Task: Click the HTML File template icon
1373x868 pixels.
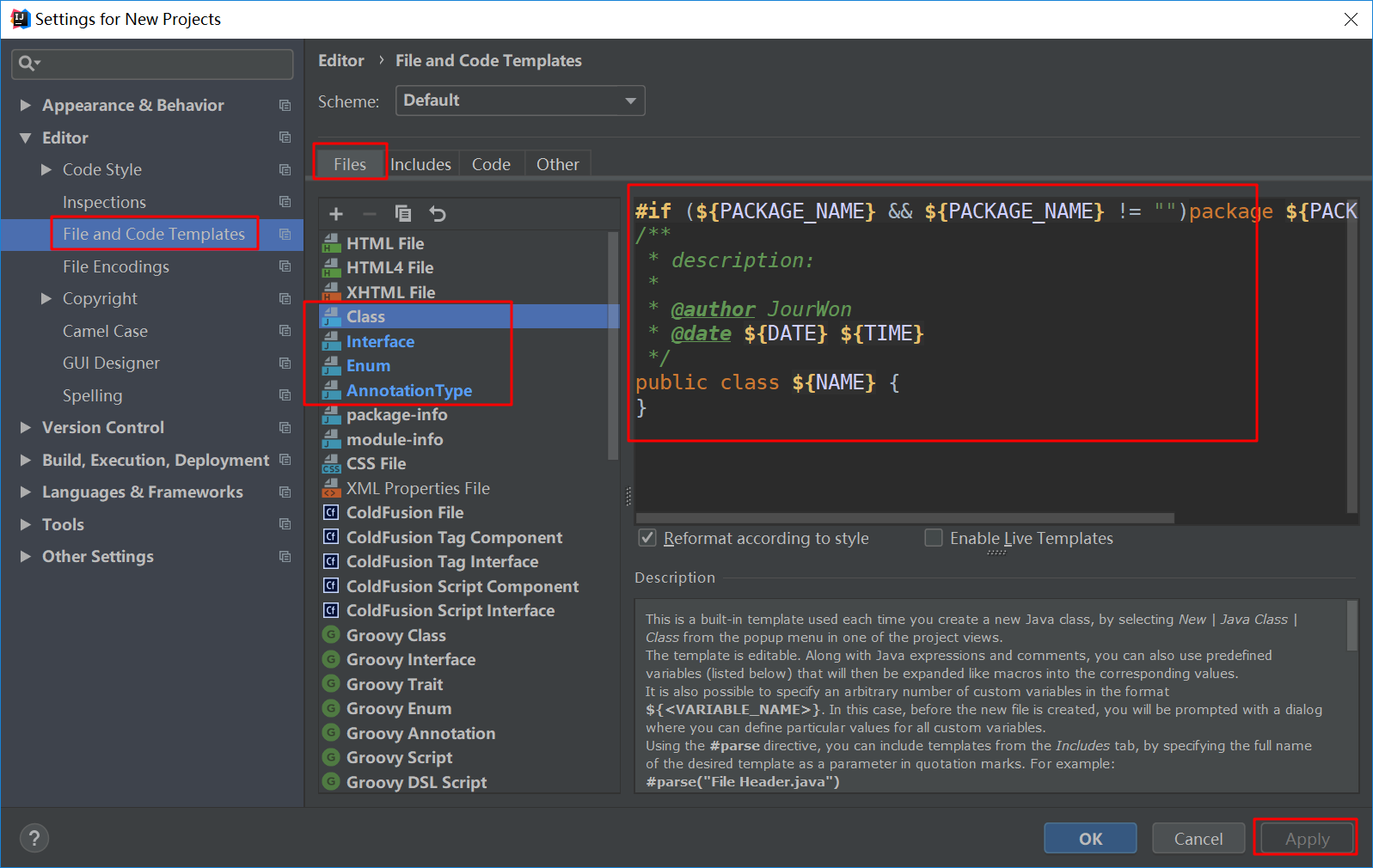Action: point(331,243)
